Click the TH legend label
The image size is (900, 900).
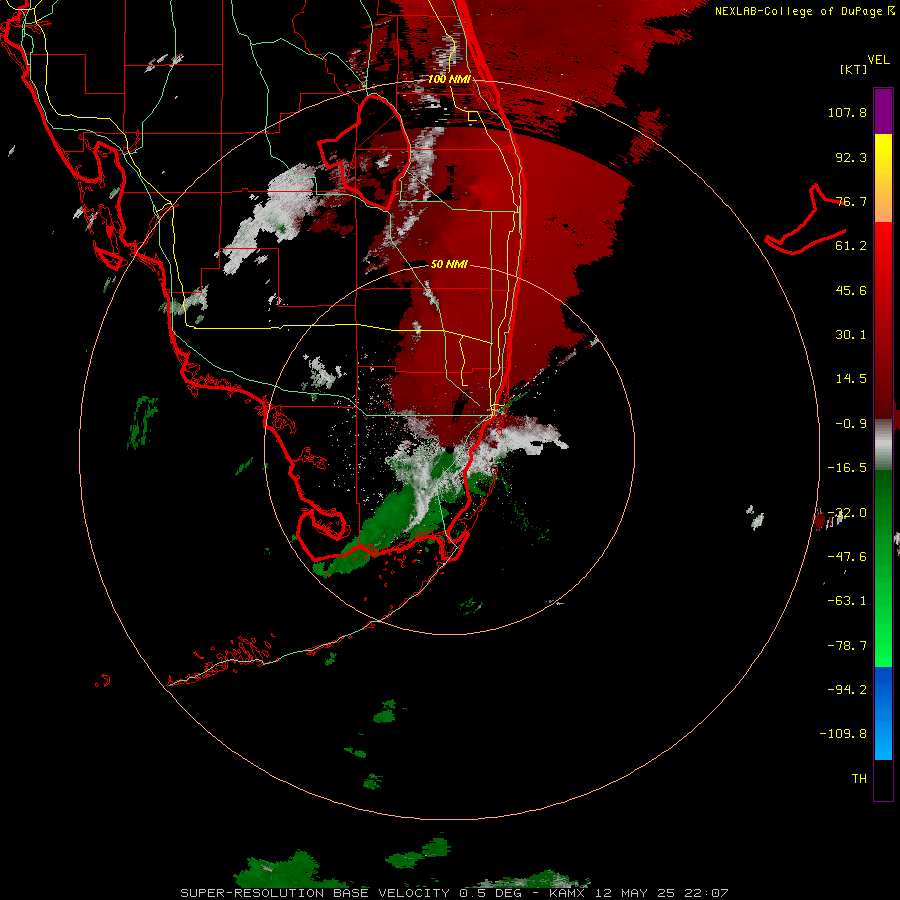coord(859,779)
